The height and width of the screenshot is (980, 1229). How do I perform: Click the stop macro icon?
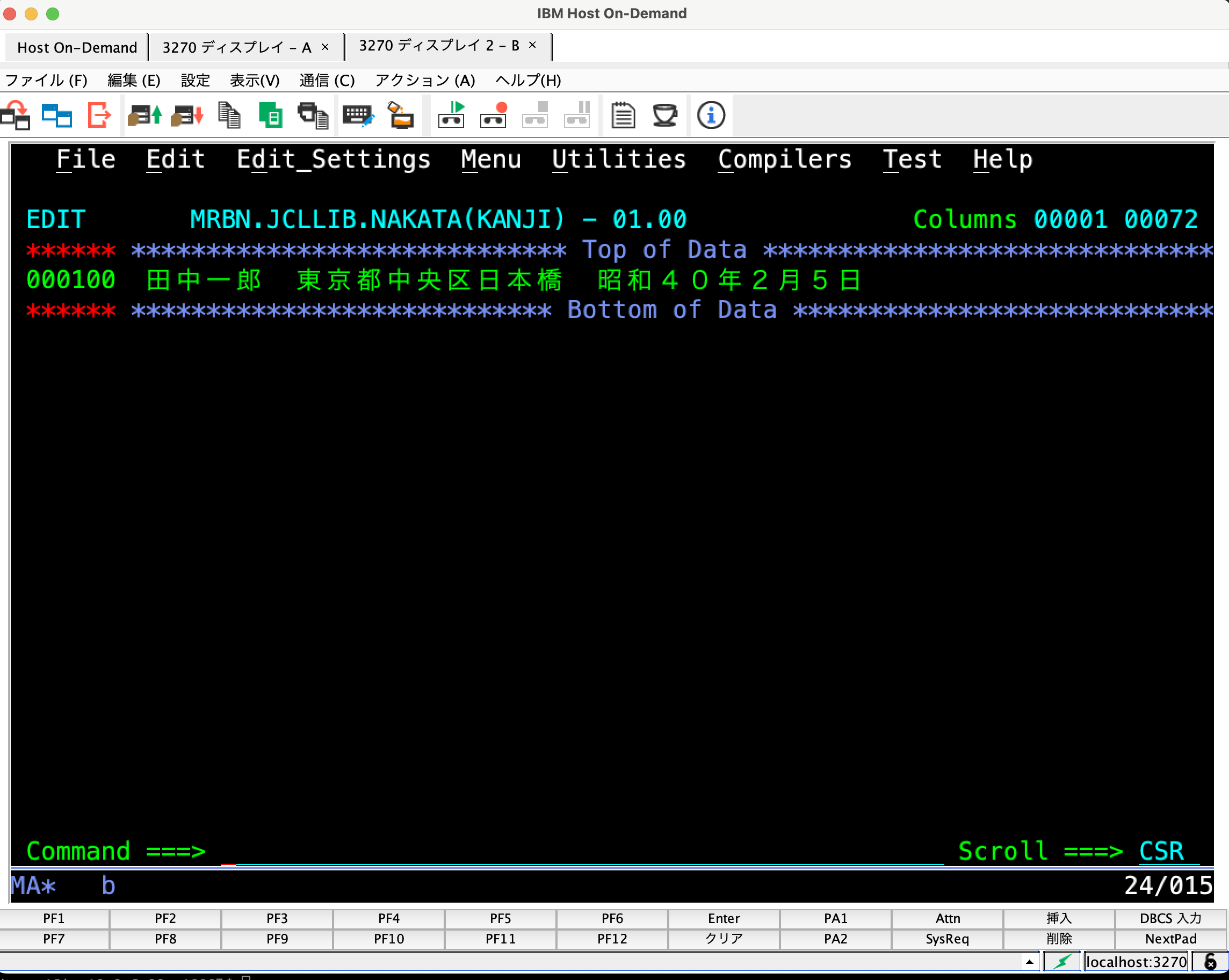click(535, 116)
